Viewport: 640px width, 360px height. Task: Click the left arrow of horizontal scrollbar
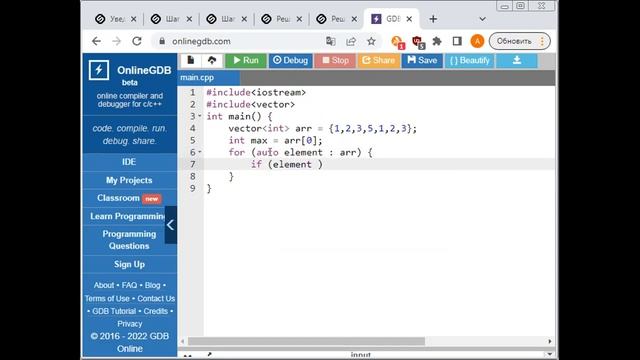coord(182,341)
